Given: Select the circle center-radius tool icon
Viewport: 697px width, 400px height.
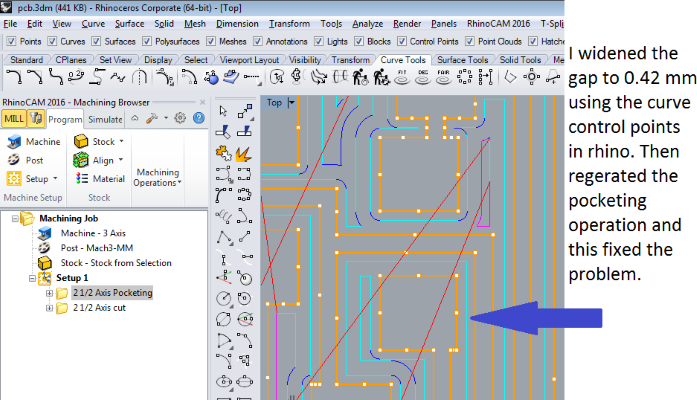Looking at the screenshot, I should [x=223, y=298].
